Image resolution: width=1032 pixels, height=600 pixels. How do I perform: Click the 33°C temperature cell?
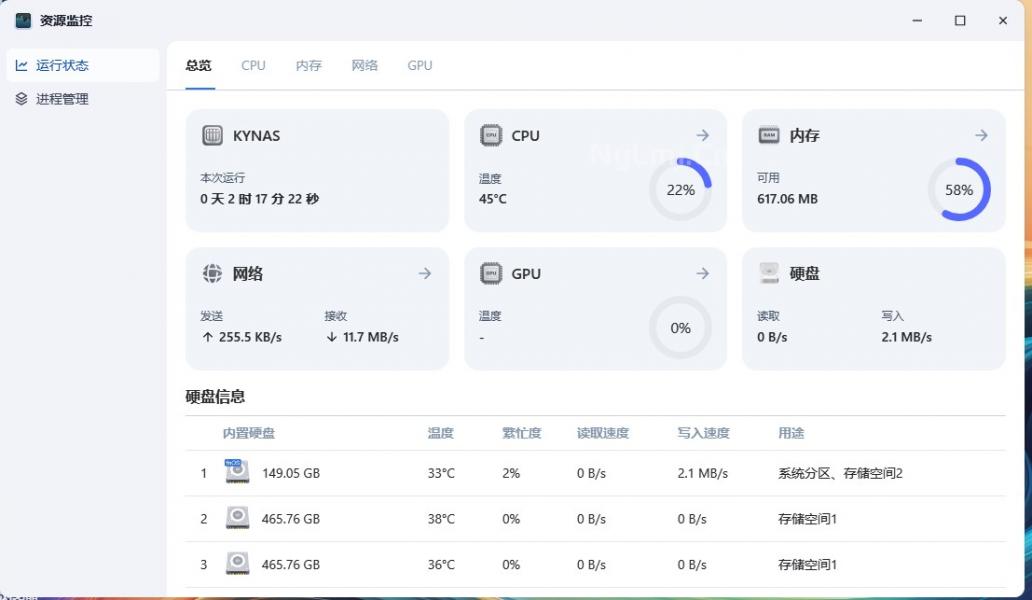441,473
